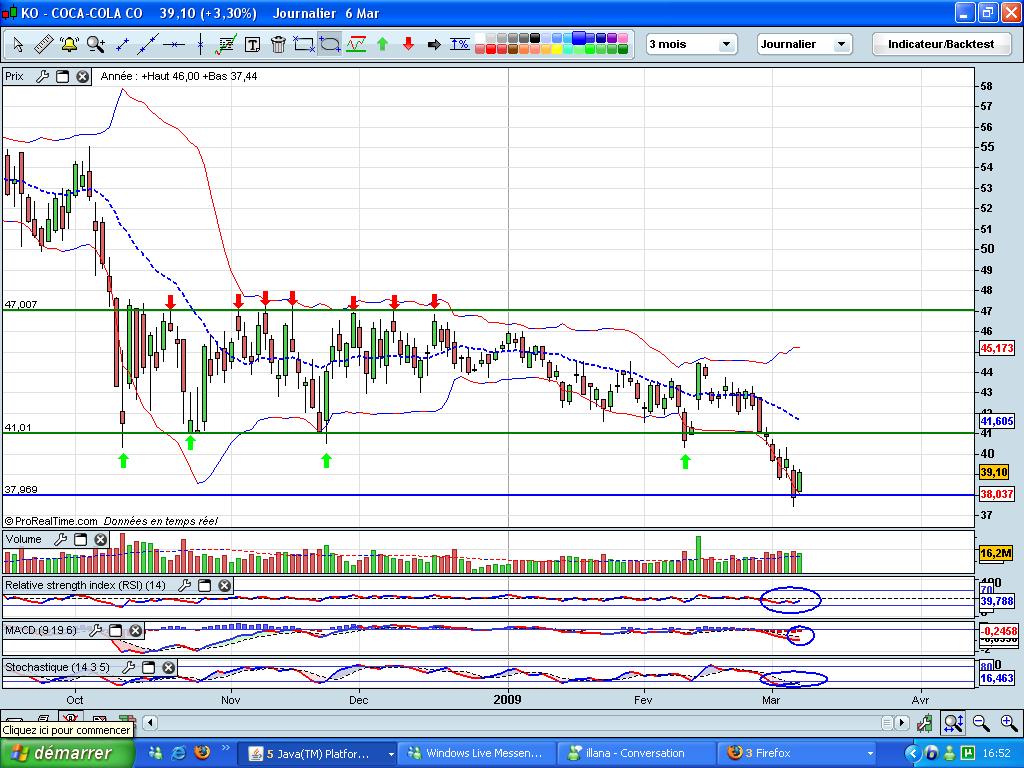Click the trash delete objects icon
Viewport: 1024px width, 768px height.
click(x=278, y=44)
